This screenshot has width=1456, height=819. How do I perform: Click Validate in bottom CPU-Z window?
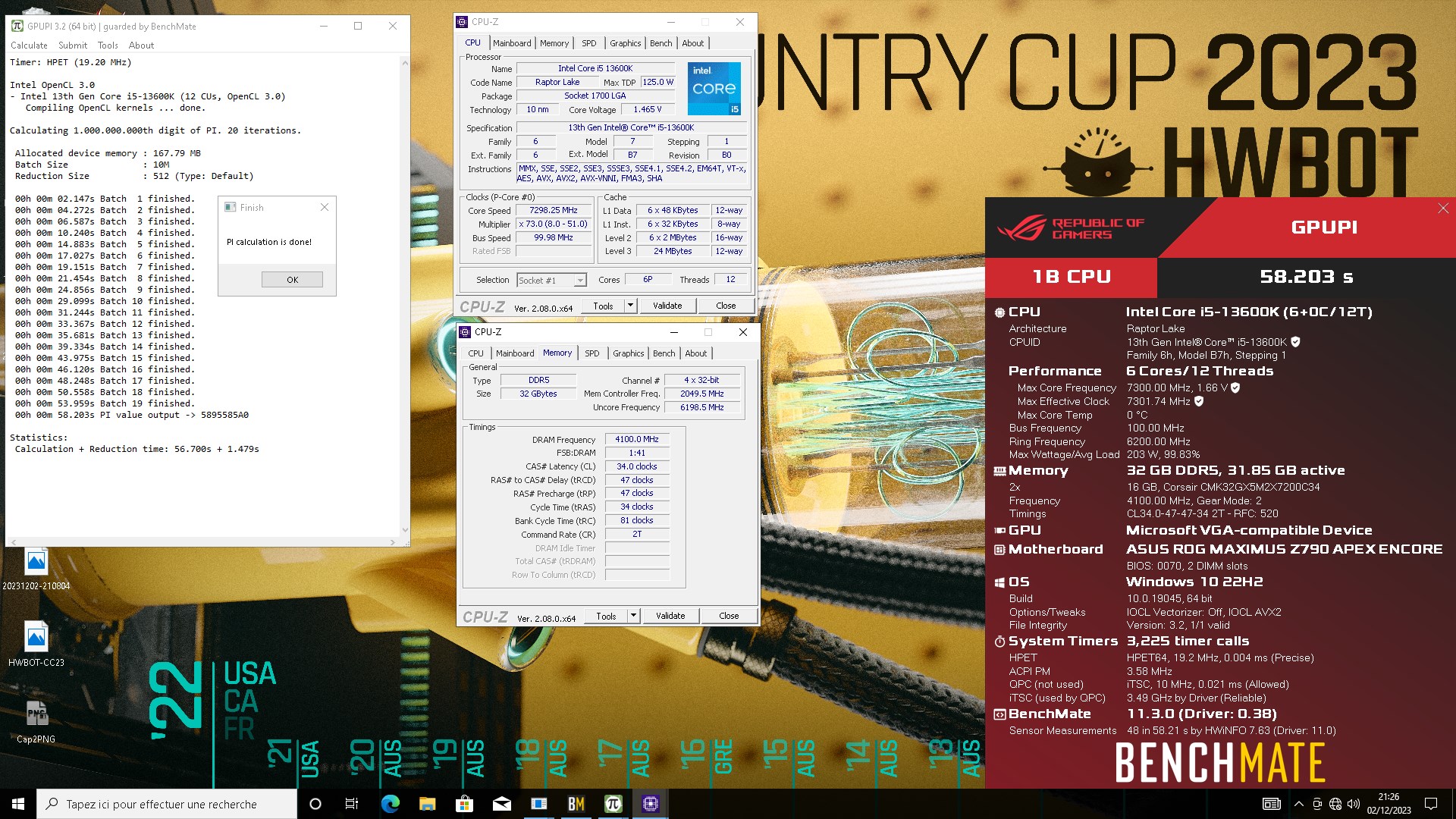670,617
